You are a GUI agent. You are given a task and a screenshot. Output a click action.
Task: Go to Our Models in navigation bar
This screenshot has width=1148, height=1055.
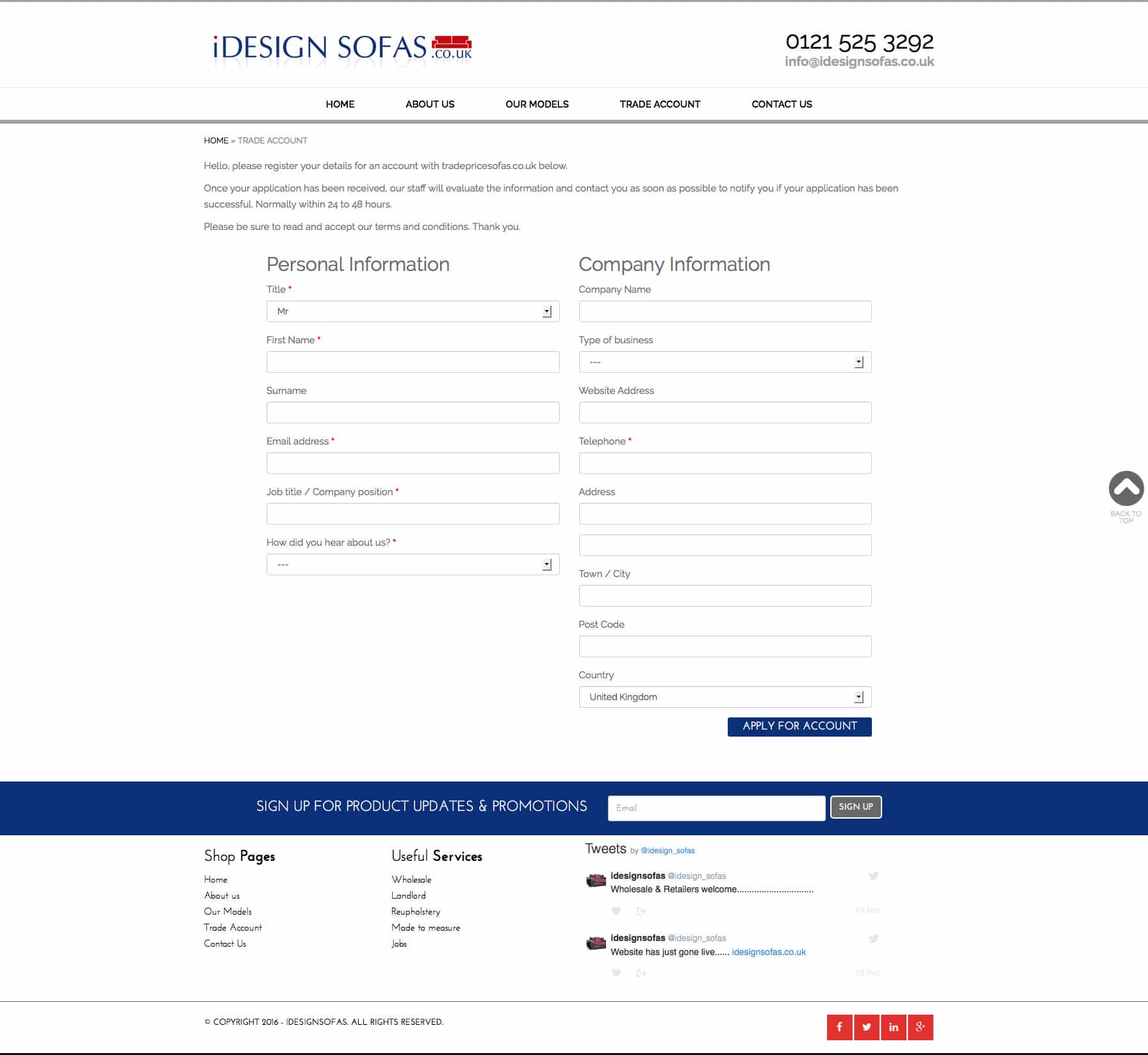pyautogui.click(x=536, y=104)
